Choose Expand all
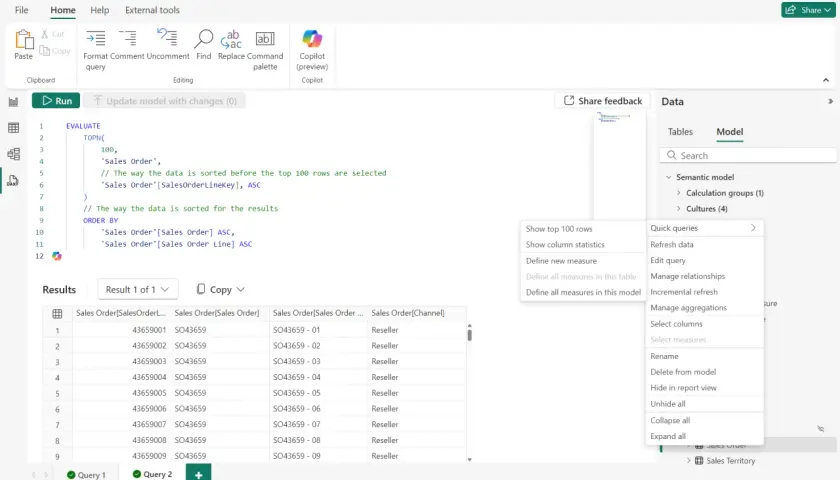Screen dimensions: 840x480 point(705,436)
